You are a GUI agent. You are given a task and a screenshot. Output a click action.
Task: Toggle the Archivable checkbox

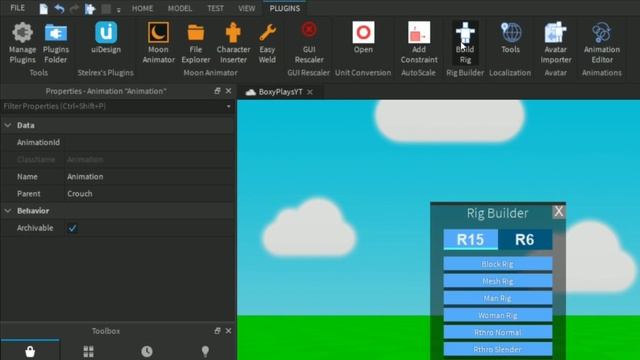pos(72,228)
